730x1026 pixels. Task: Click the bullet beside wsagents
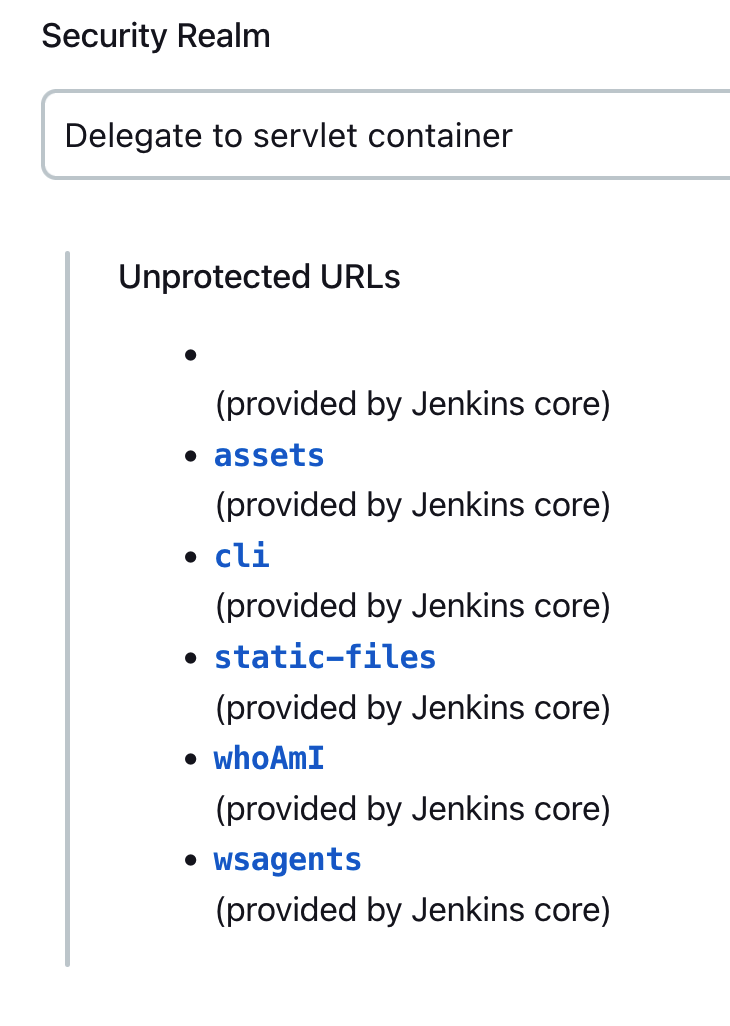[x=189, y=861]
